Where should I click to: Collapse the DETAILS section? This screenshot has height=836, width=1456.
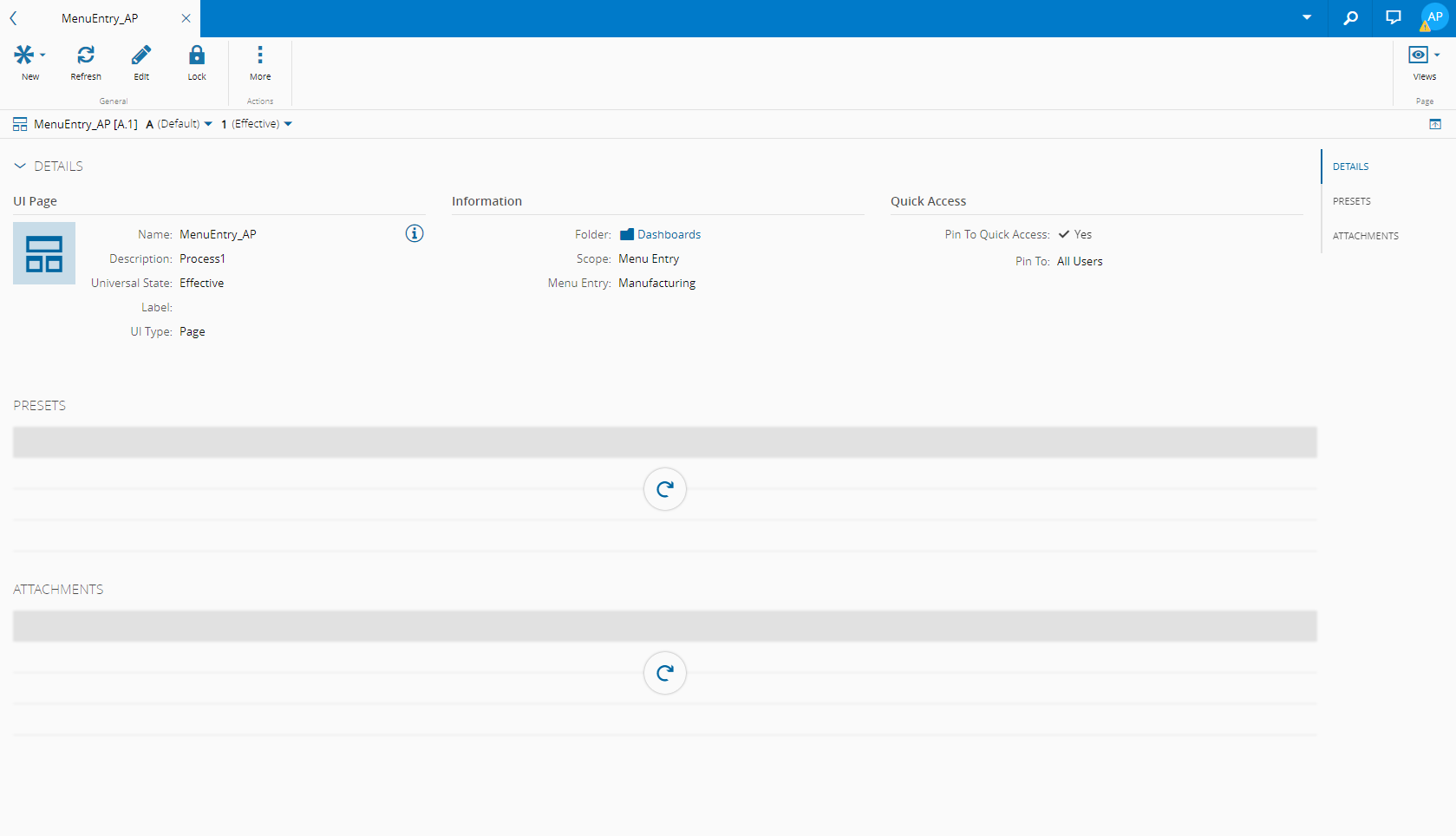[x=20, y=166]
